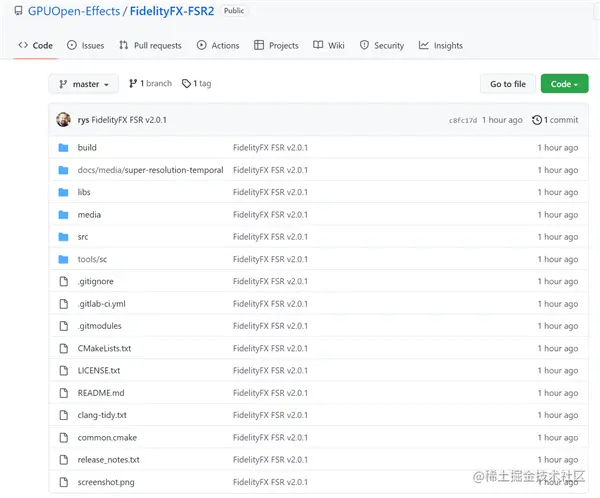Click the folder icon for media

coord(64,215)
